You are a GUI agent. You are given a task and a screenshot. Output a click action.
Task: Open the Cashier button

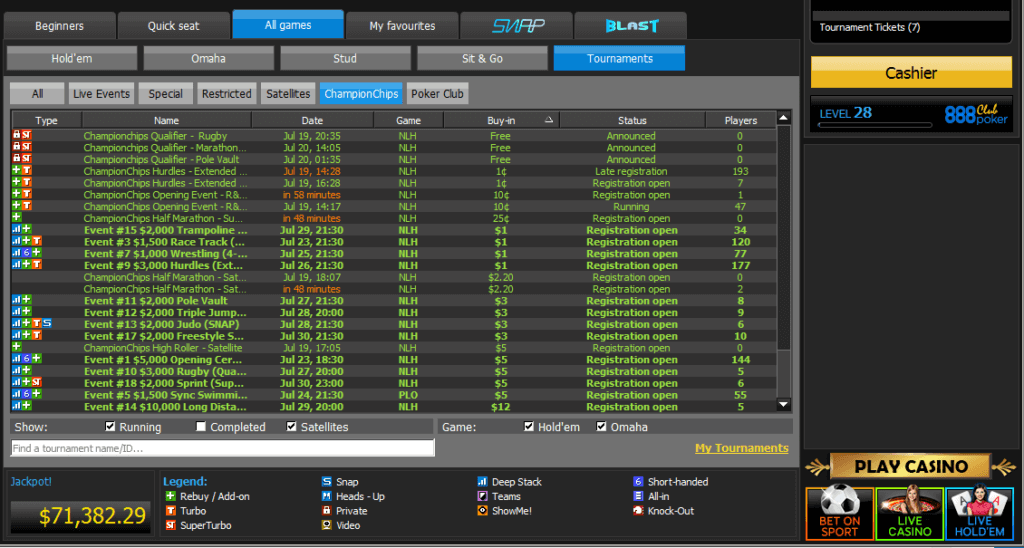[x=910, y=73]
